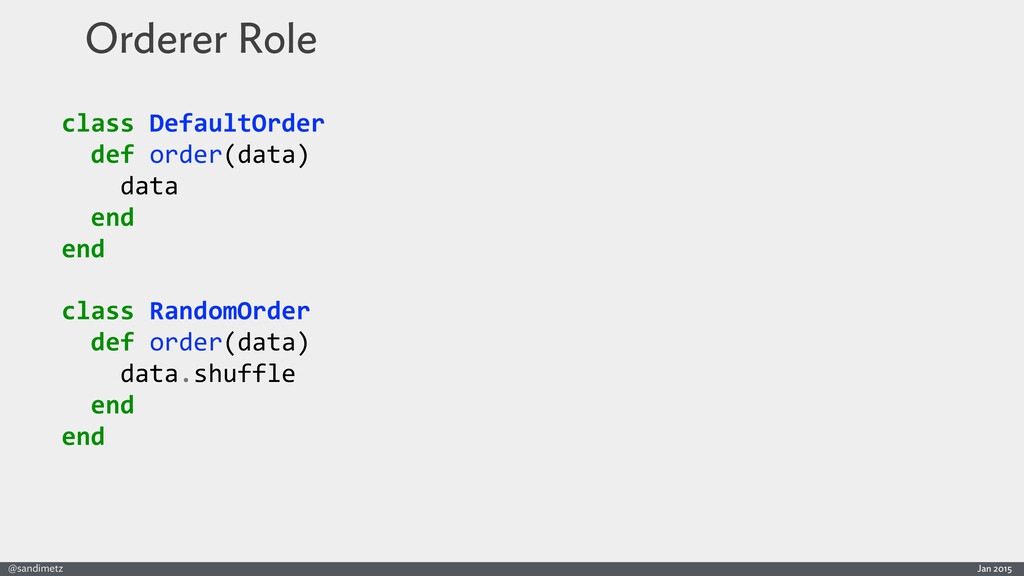Click the final "end" closing RandomOrder class
The width and height of the screenshot is (1024, 576).
click(x=83, y=437)
